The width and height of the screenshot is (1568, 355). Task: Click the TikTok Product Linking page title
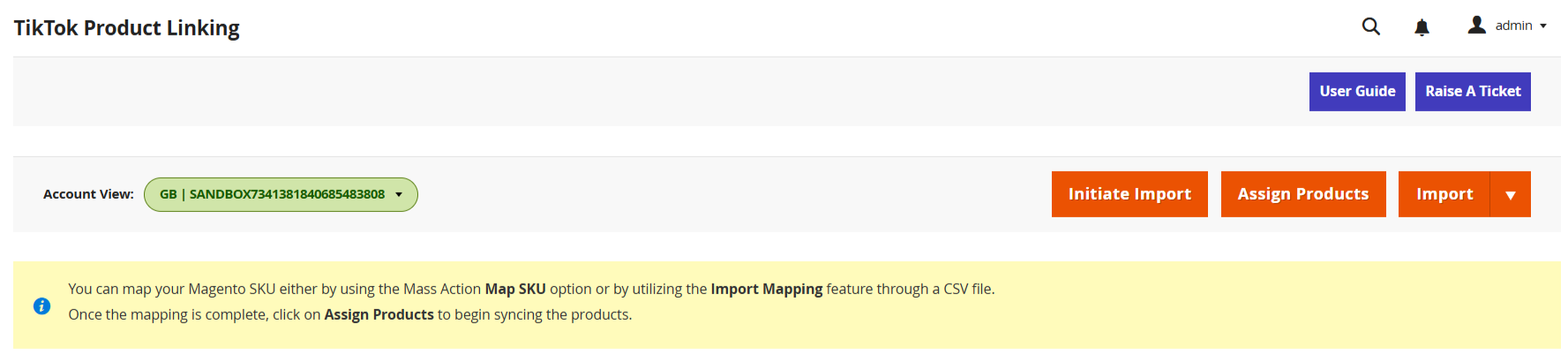pyautogui.click(x=126, y=28)
